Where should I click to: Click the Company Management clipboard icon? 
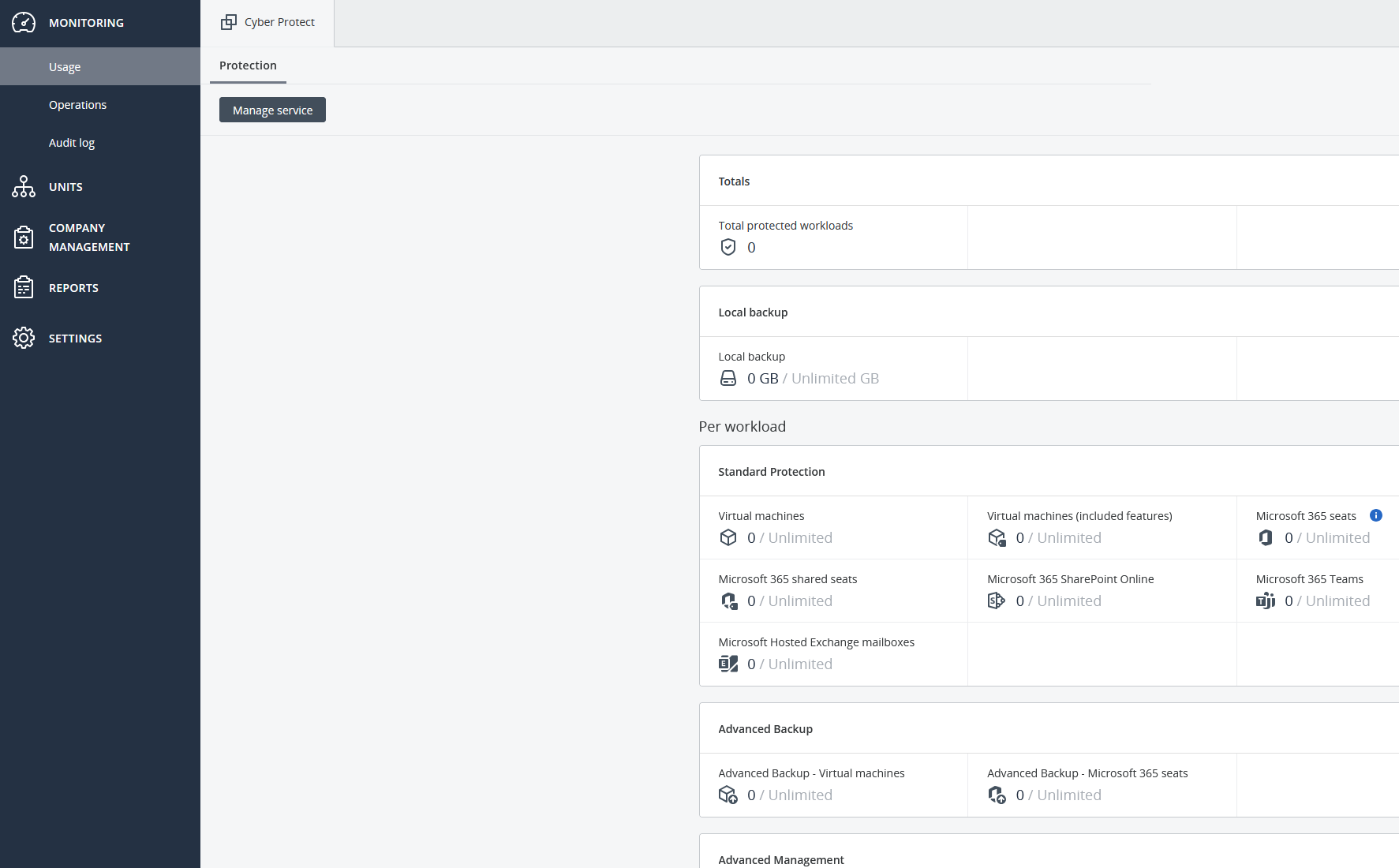coord(24,238)
